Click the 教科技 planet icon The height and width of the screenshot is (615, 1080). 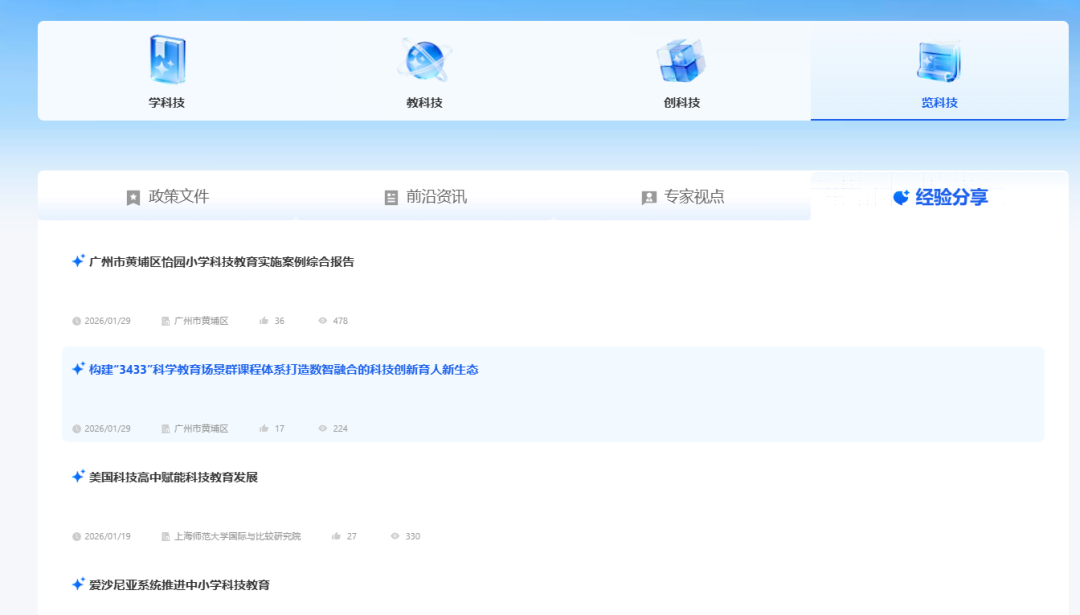pos(424,61)
